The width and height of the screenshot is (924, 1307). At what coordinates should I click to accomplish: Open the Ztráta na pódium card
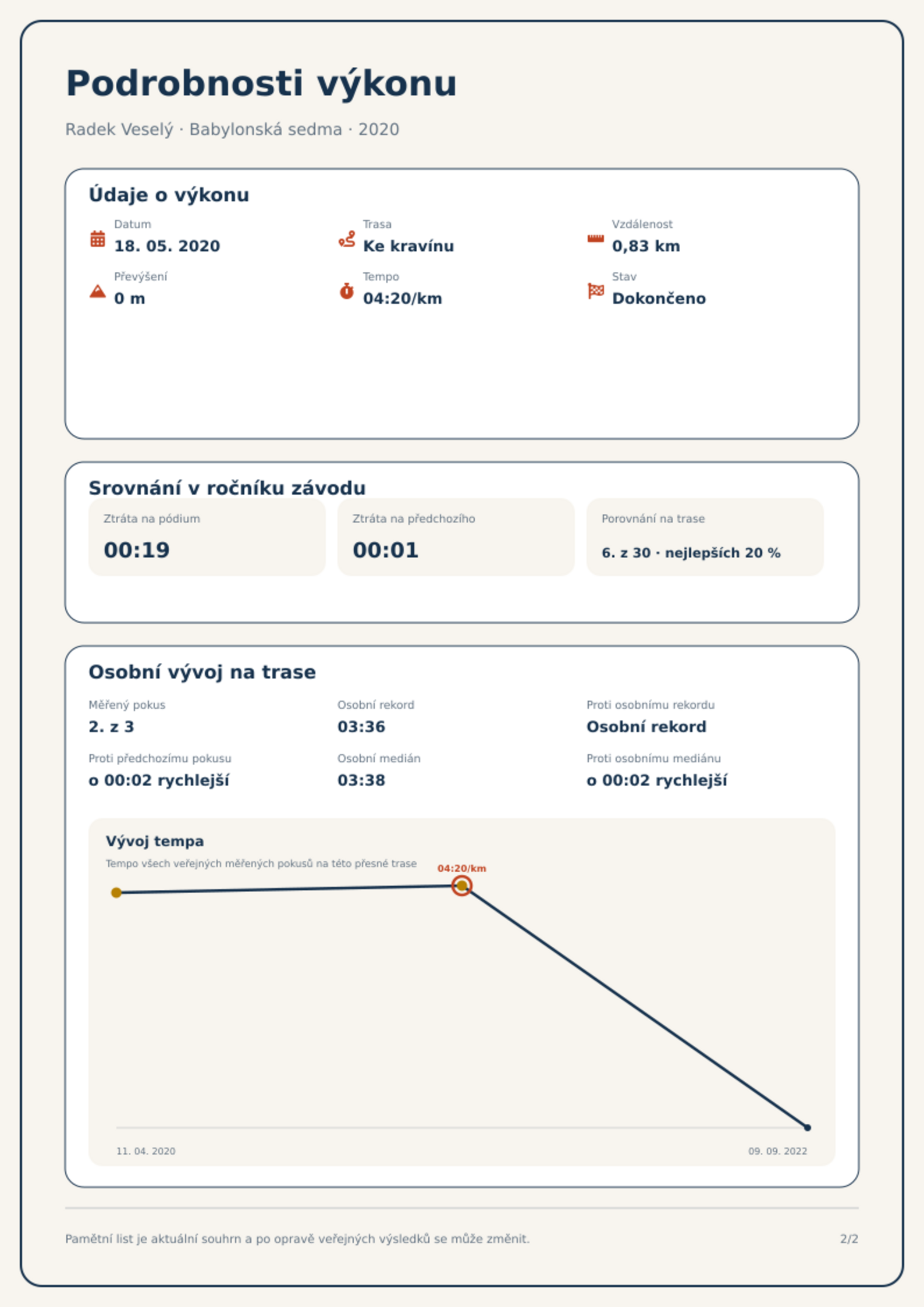pyautogui.click(x=207, y=537)
